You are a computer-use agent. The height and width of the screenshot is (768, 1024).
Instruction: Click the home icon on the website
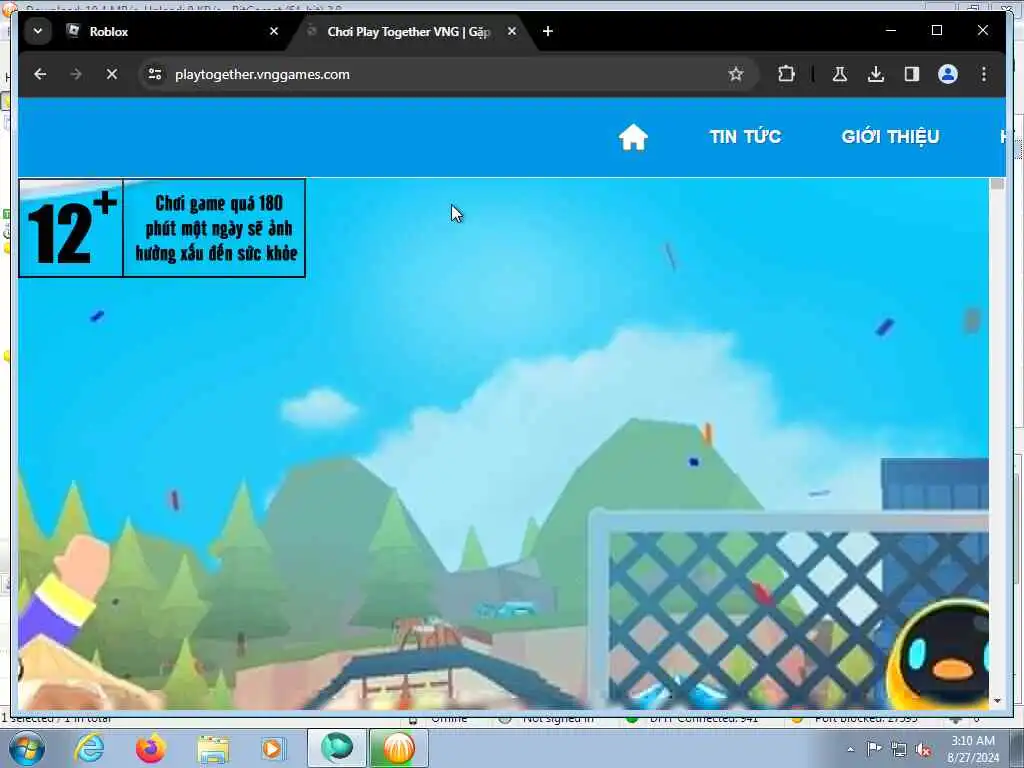pyautogui.click(x=633, y=137)
